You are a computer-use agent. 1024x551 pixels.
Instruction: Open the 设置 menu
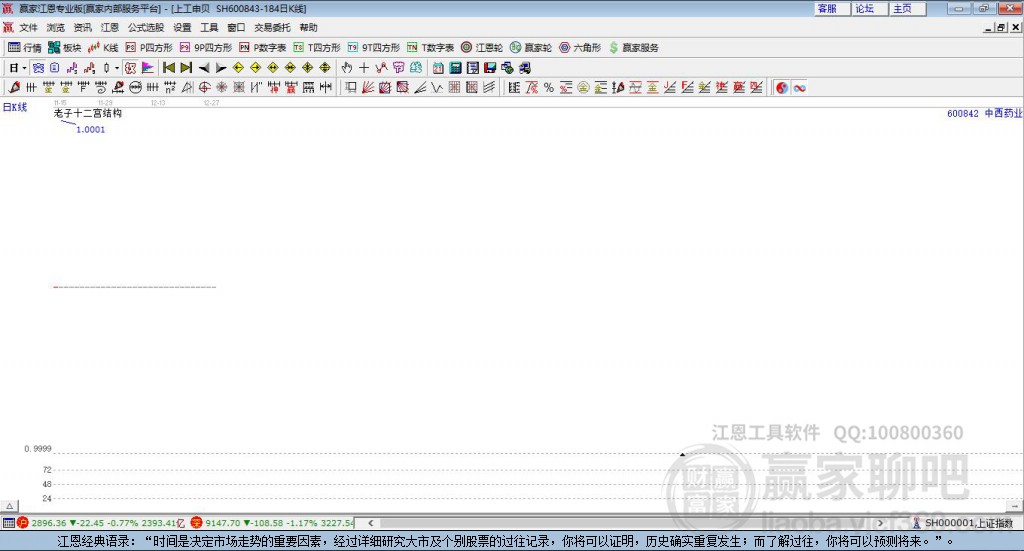pos(182,27)
